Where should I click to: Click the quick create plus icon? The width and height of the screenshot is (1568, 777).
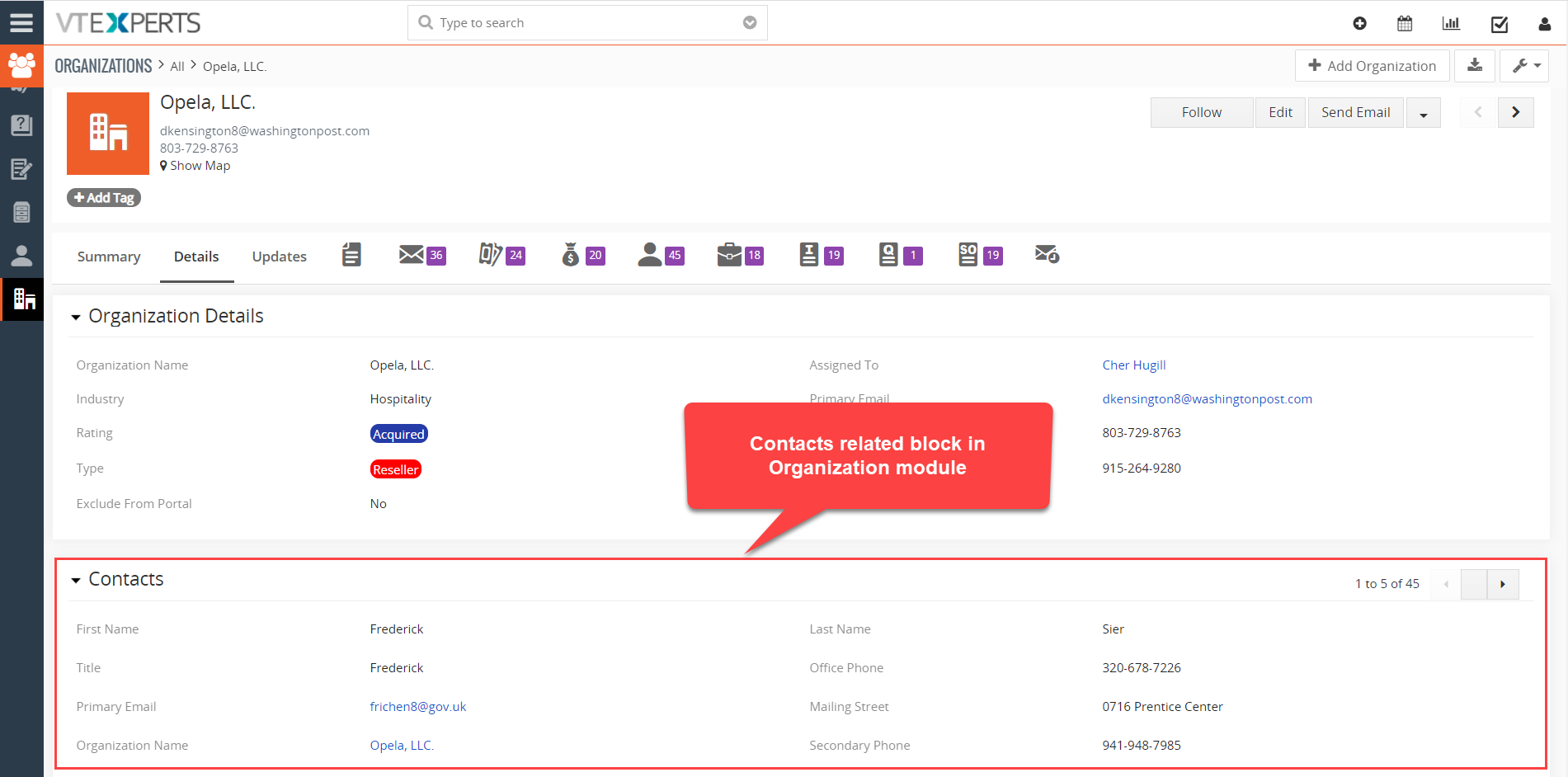pyautogui.click(x=1360, y=23)
